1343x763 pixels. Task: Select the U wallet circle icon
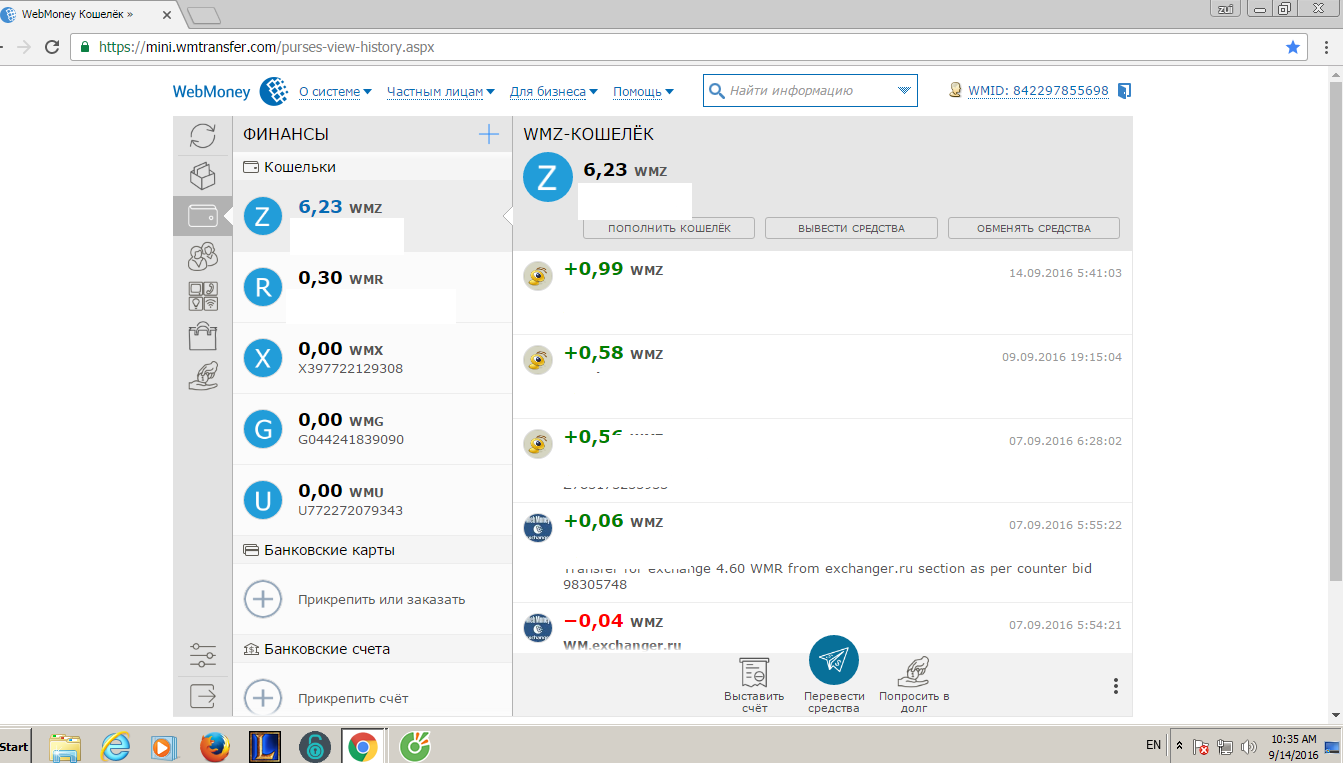tap(263, 500)
